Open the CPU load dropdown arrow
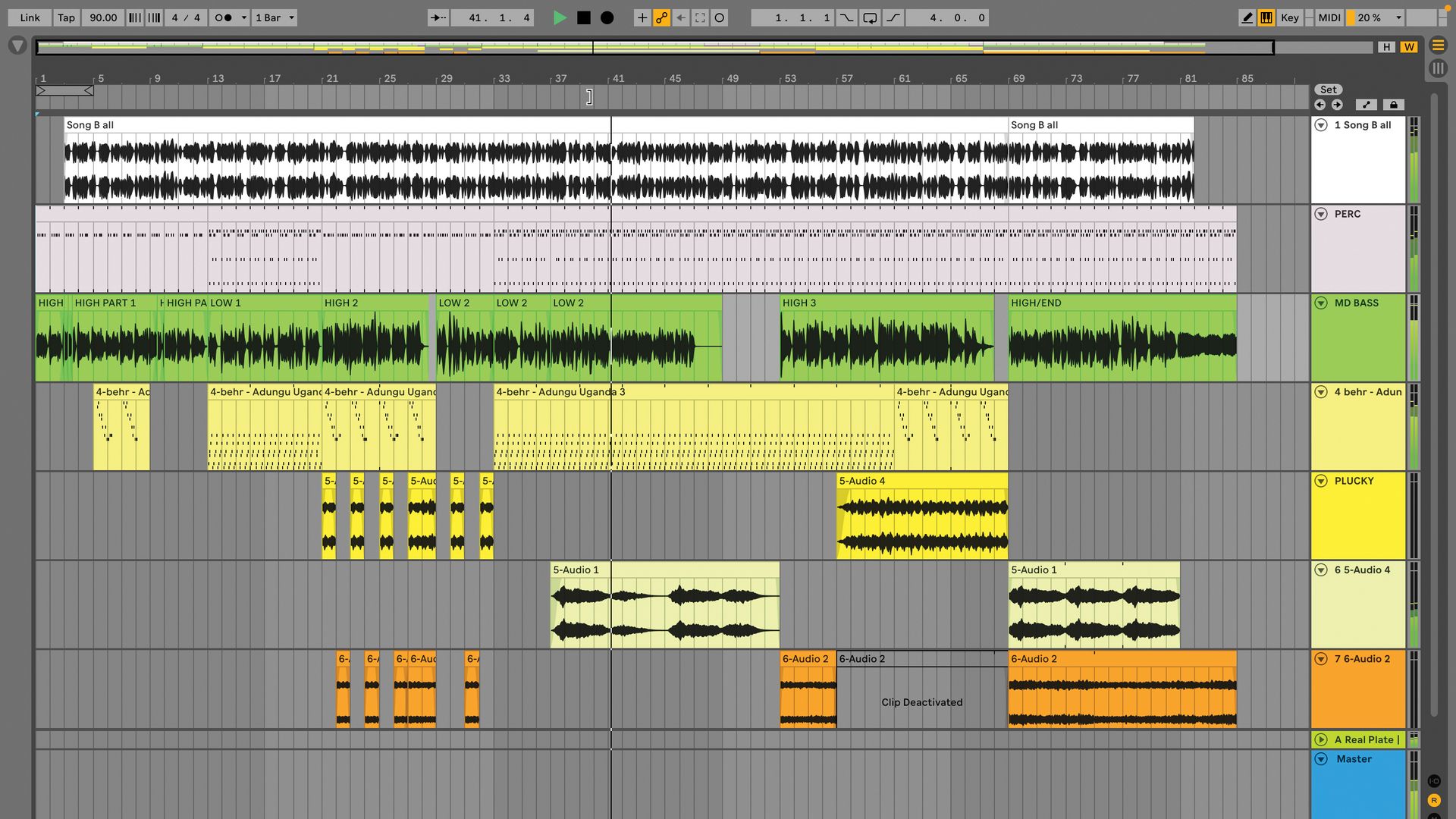Viewport: 1456px width, 819px height. pos(1399,17)
